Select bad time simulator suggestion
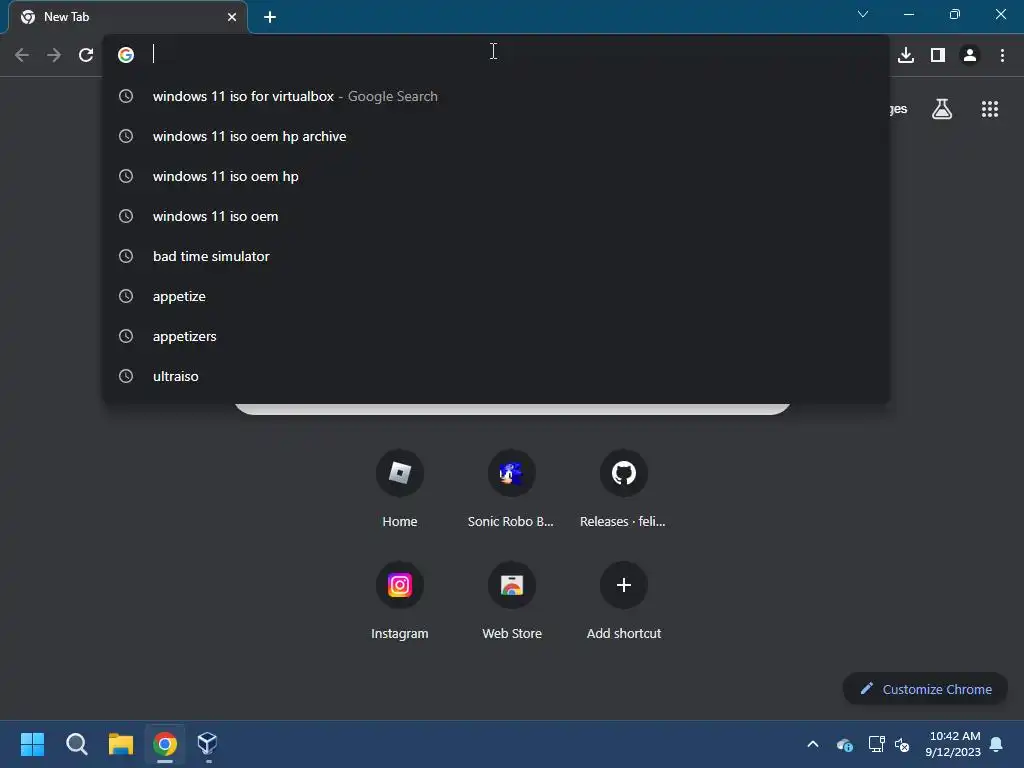Viewport: 1024px width, 768px height. [496, 256]
